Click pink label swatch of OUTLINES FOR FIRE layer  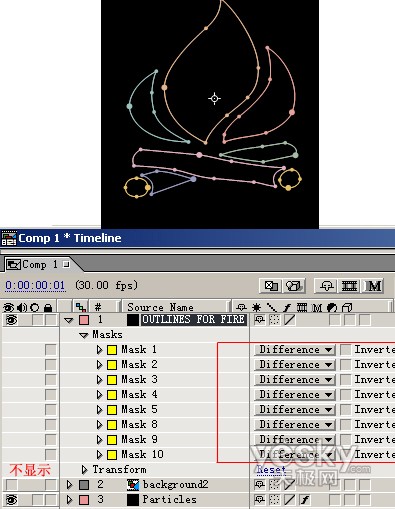pyautogui.click(x=84, y=320)
